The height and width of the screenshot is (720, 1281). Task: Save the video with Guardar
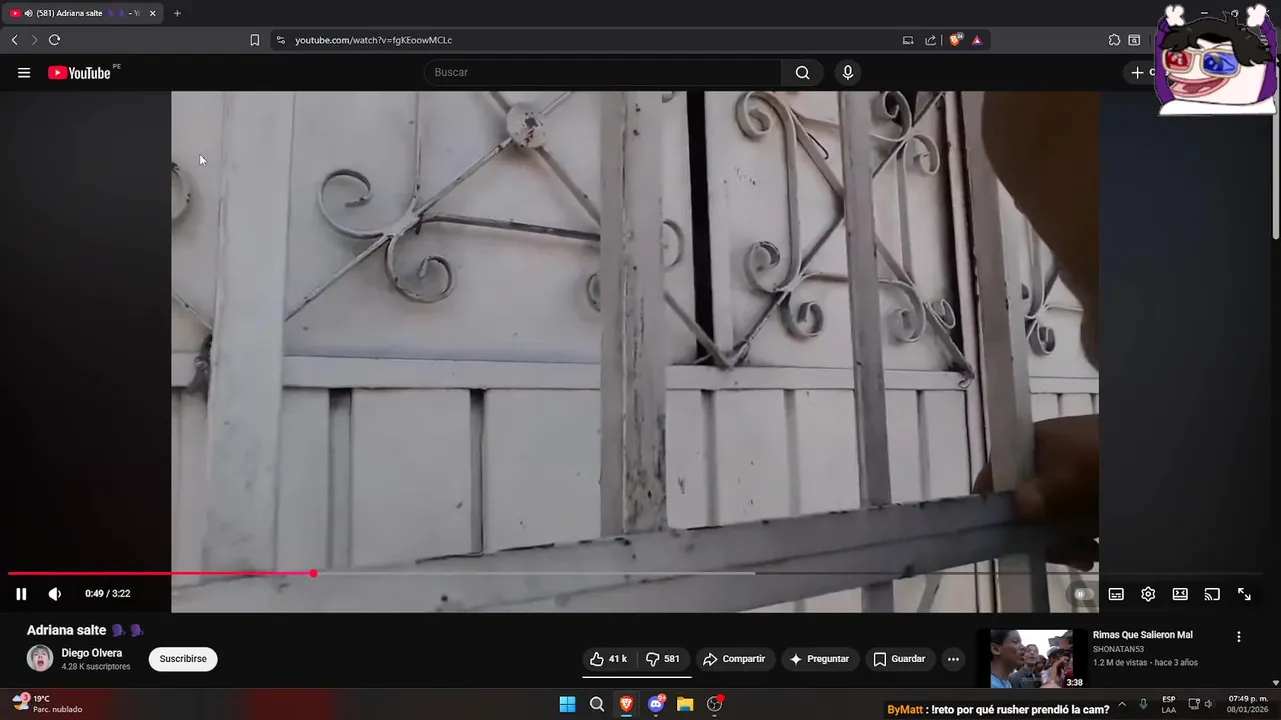(899, 659)
